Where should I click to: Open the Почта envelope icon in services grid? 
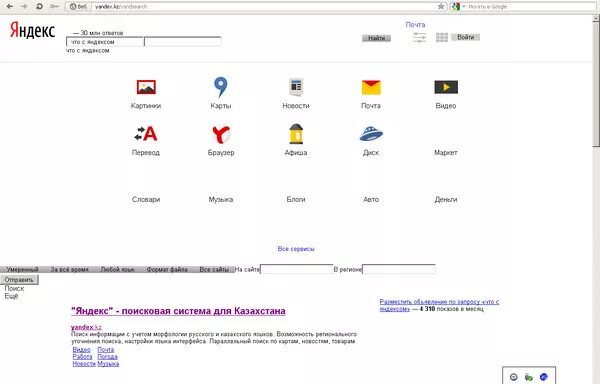(371, 87)
